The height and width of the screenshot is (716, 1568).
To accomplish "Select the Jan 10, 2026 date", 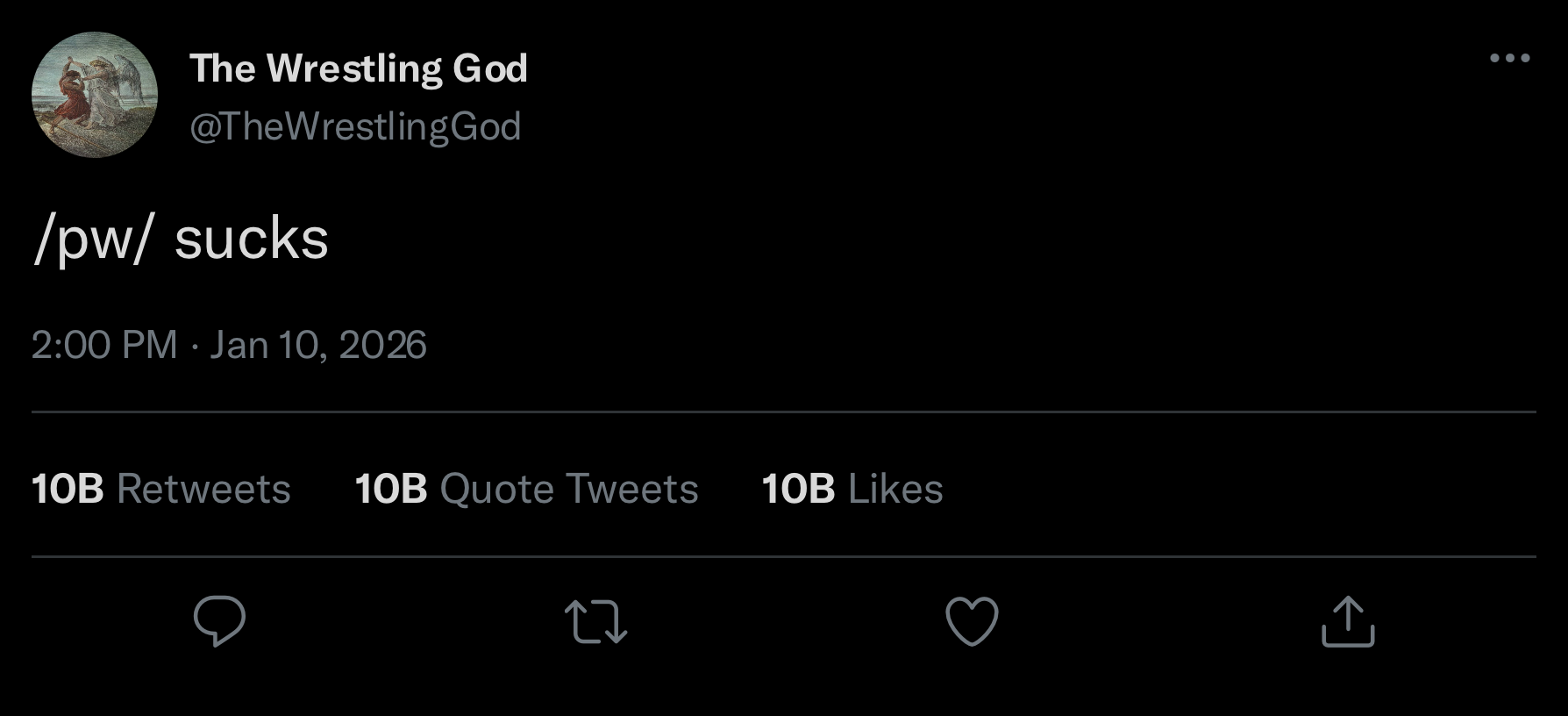I will [x=318, y=345].
